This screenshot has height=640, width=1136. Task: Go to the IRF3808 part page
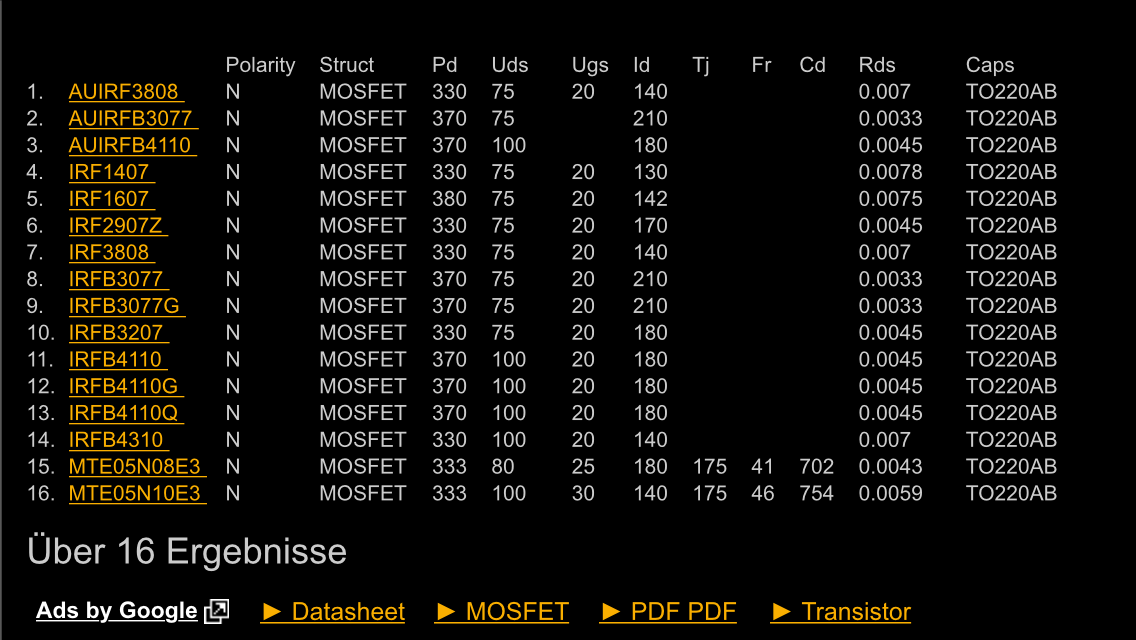[x=109, y=253]
